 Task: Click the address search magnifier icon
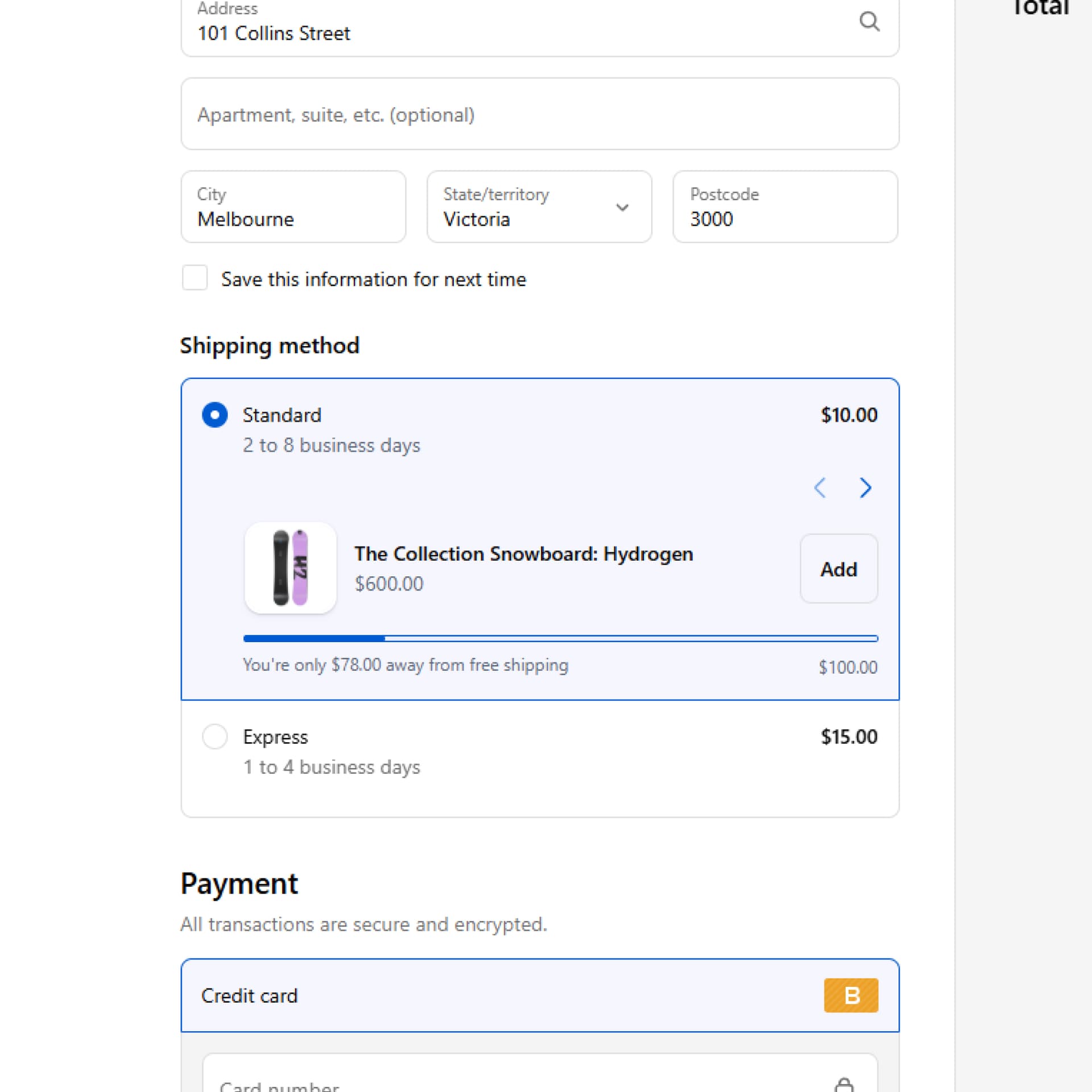click(x=869, y=22)
